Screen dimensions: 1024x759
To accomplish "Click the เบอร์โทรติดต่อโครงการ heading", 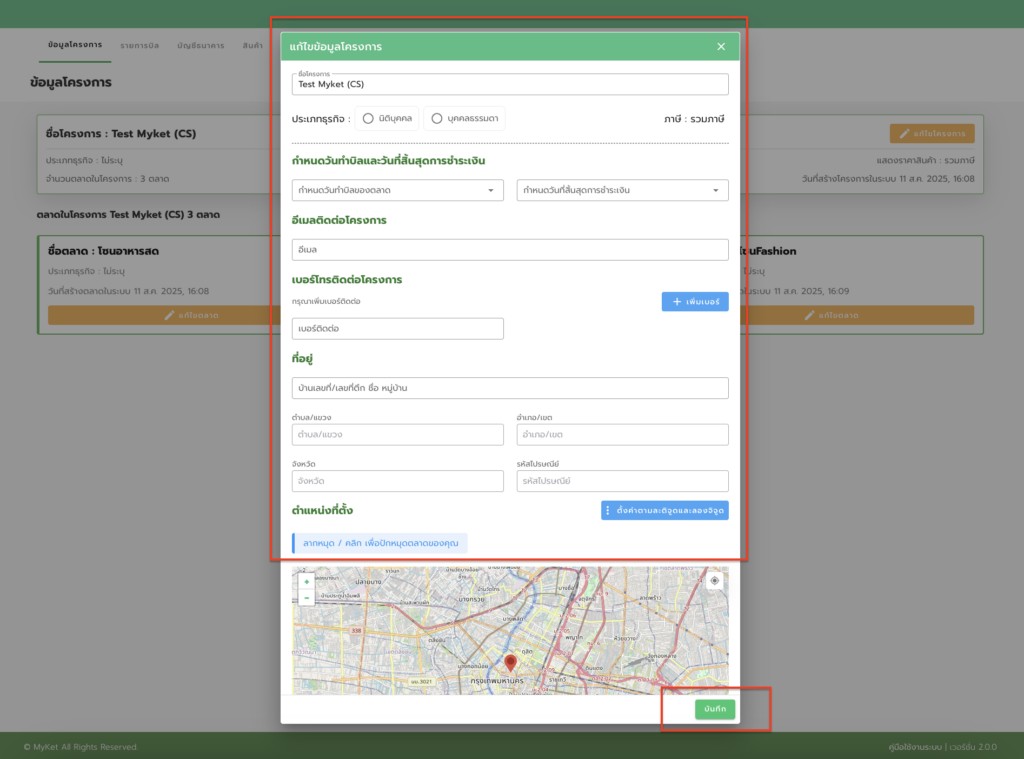I will coord(347,280).
